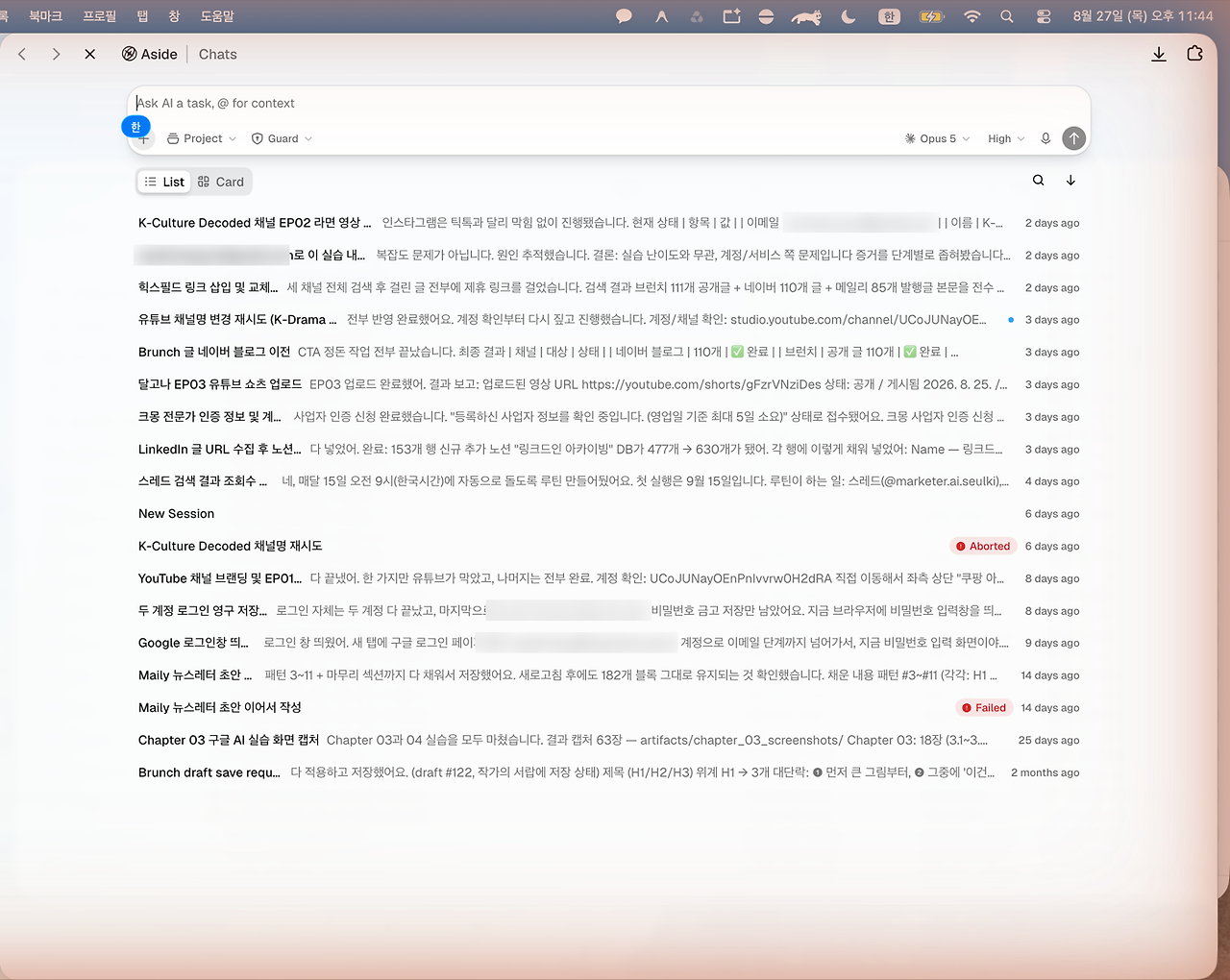Focus the Ask AI a task input field
Viewport: 1230px width, 980px height.
point(608,103)
